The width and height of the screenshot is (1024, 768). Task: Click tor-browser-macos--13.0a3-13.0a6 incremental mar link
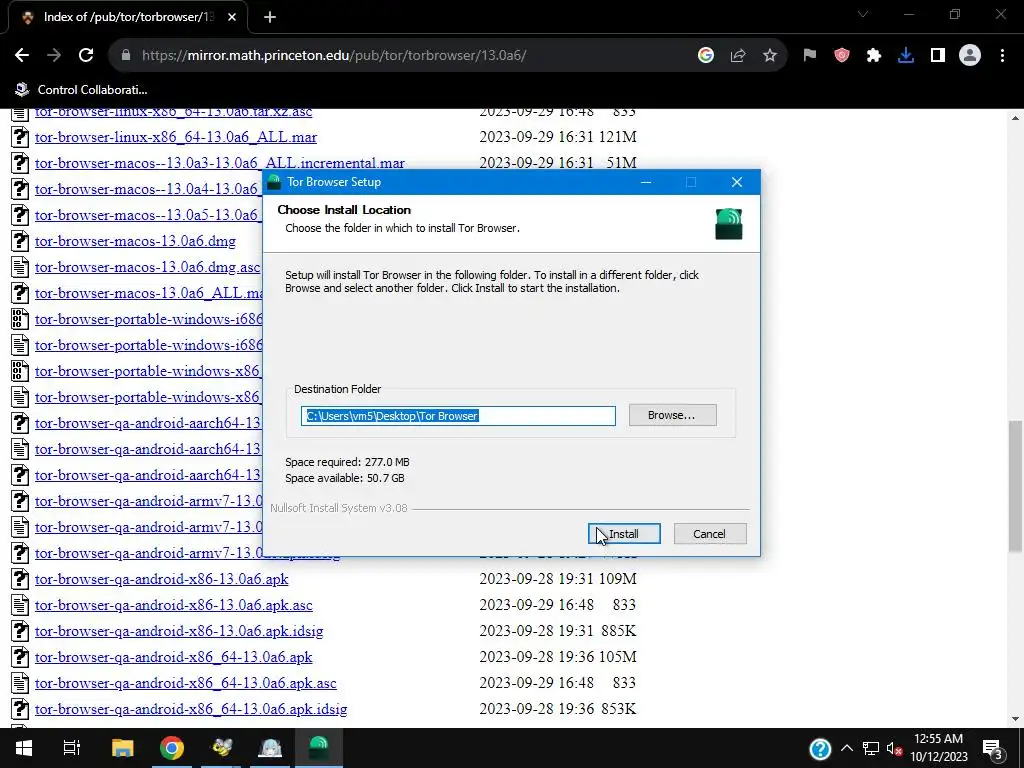[219, 163]
